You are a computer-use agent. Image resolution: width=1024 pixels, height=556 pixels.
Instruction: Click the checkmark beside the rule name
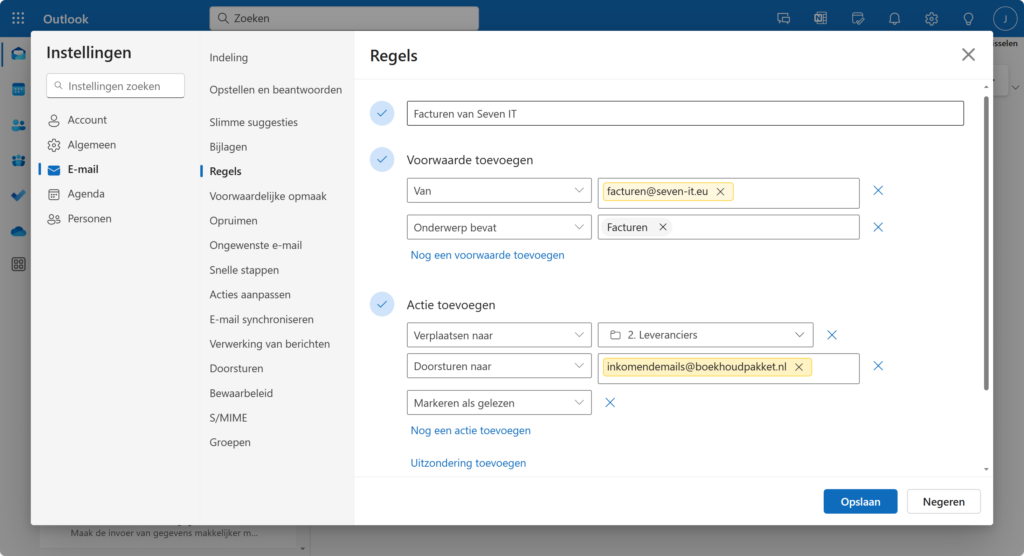click(382, 113)
